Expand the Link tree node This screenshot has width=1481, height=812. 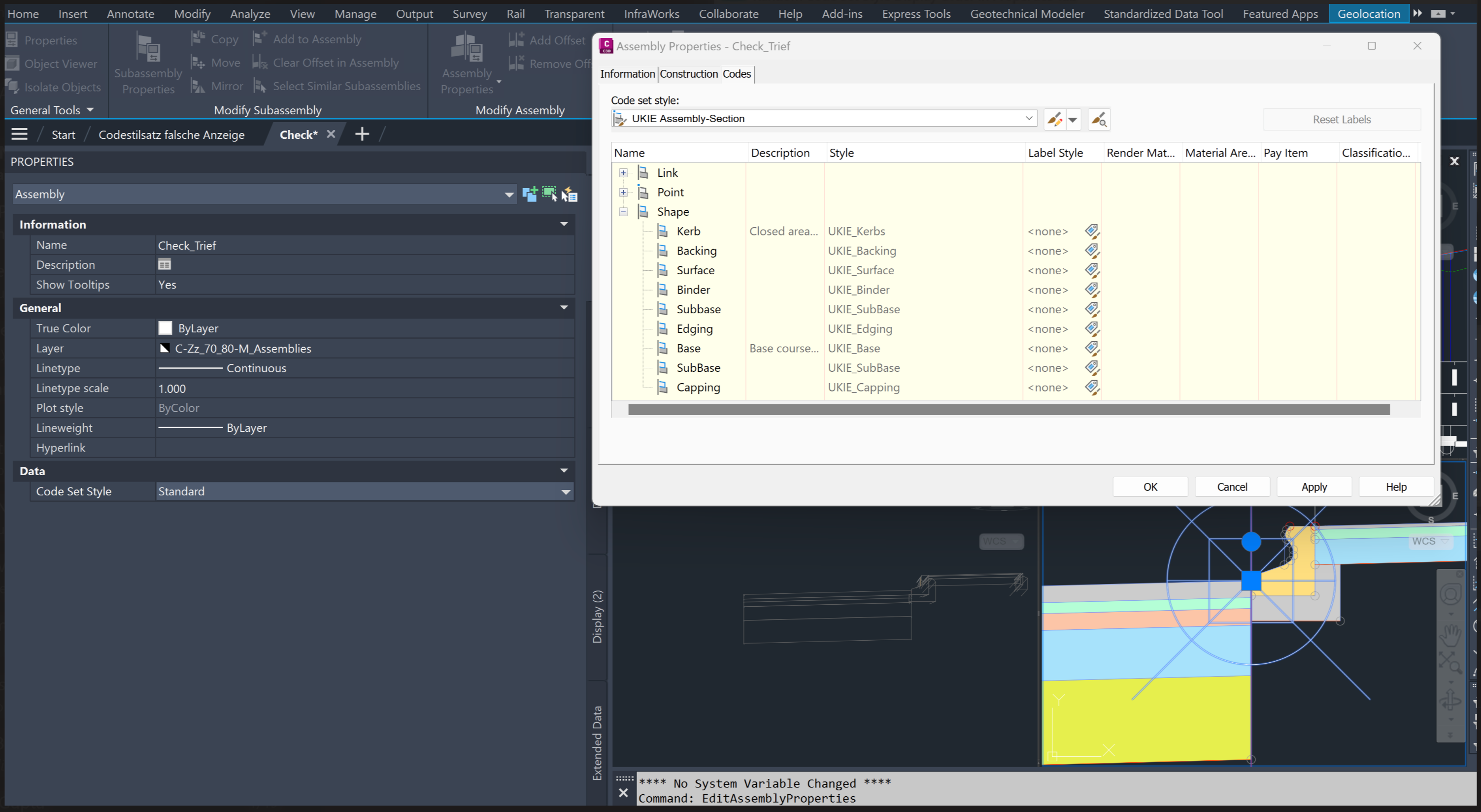click(x=623, y=172)
